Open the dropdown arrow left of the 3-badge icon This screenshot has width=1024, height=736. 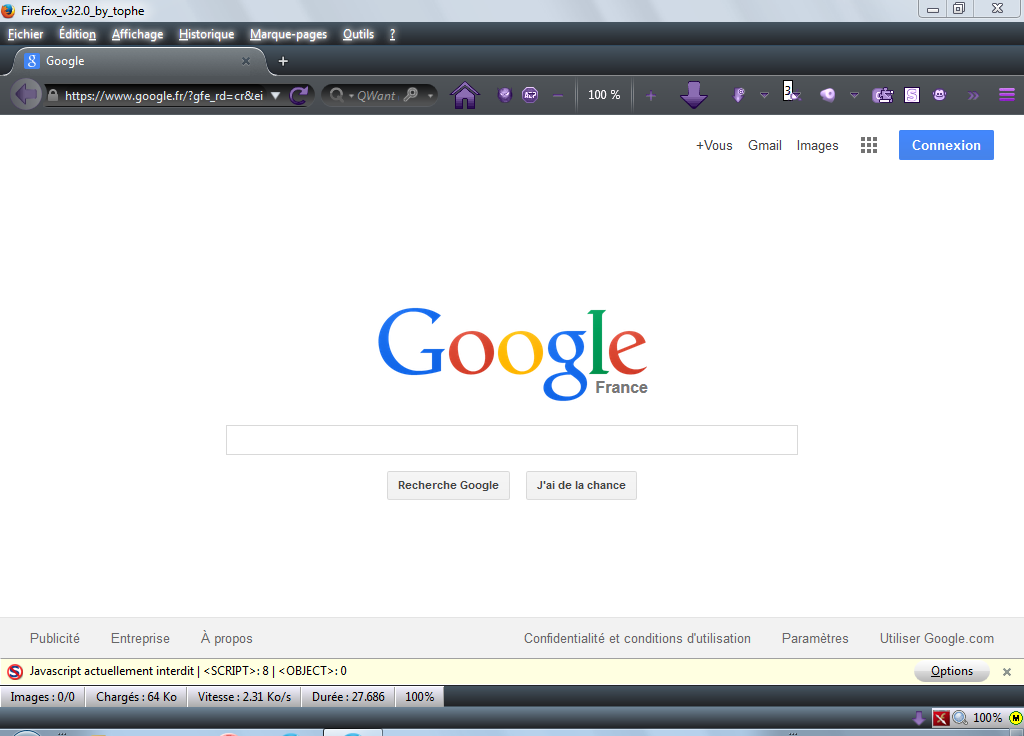pyautogui.click(x=764, y=95)
